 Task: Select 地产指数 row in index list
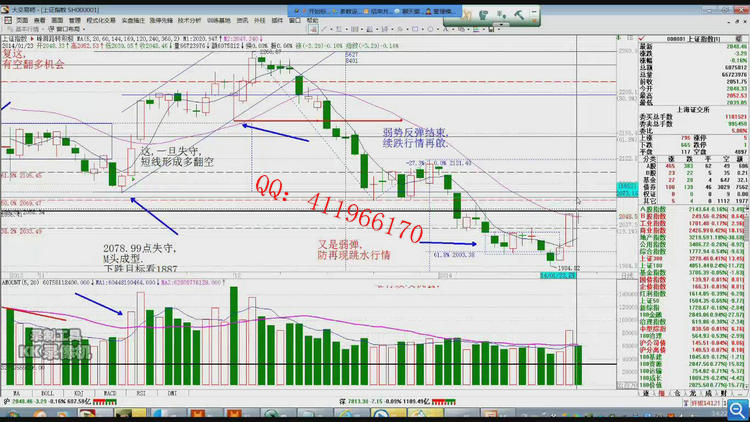pos(692,237)
